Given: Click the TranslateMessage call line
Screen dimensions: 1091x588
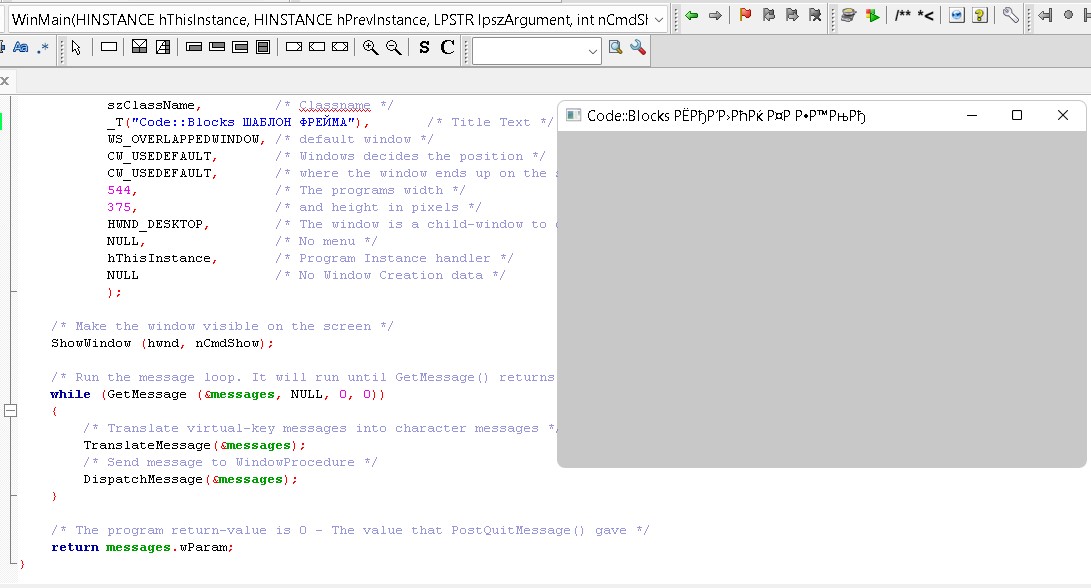Looking at the screenshot, I should tap(194, 445).
